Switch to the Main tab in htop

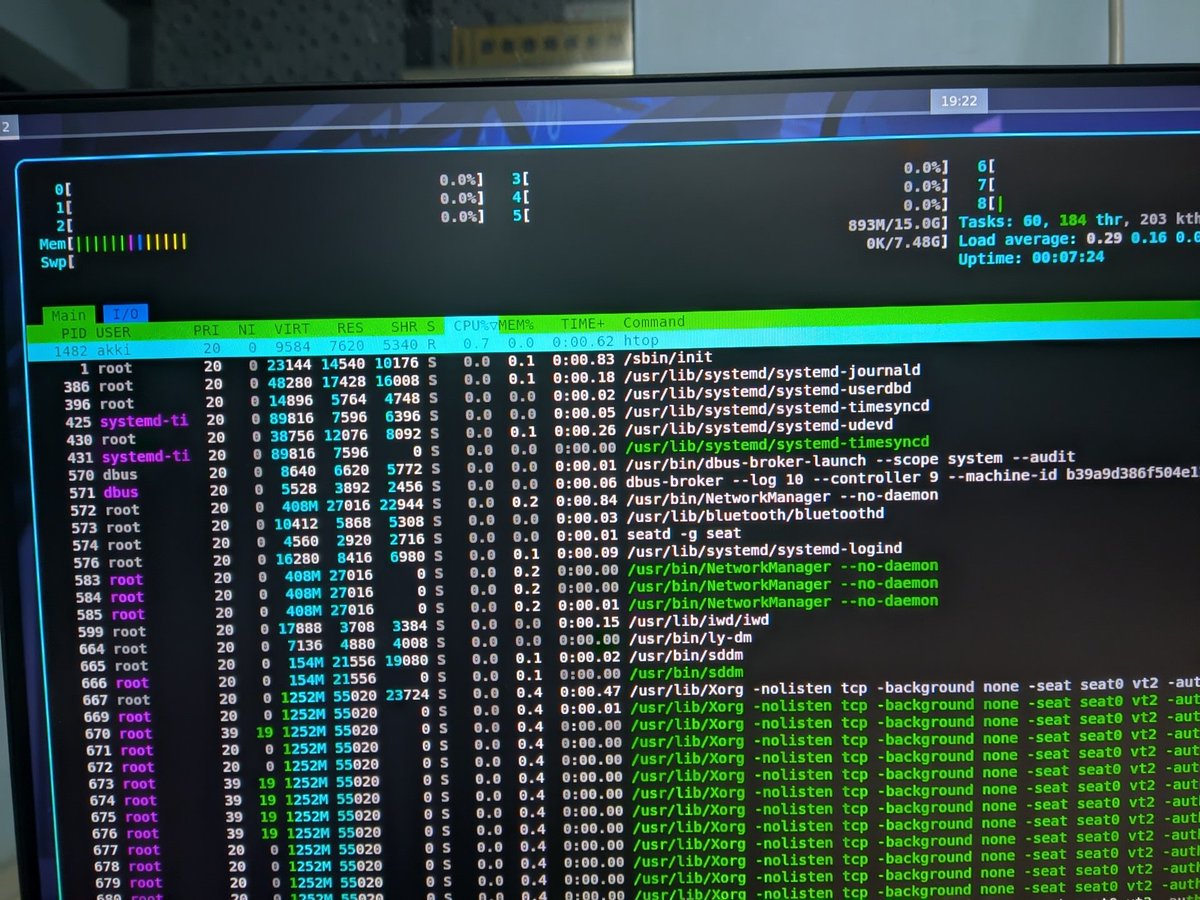(x=67, y=314)
